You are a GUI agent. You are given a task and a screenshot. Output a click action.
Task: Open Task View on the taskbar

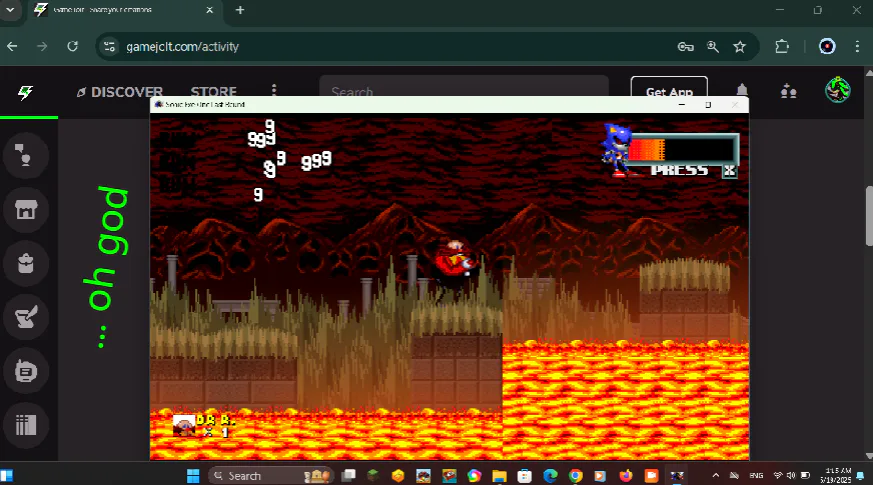coord(349,476)
